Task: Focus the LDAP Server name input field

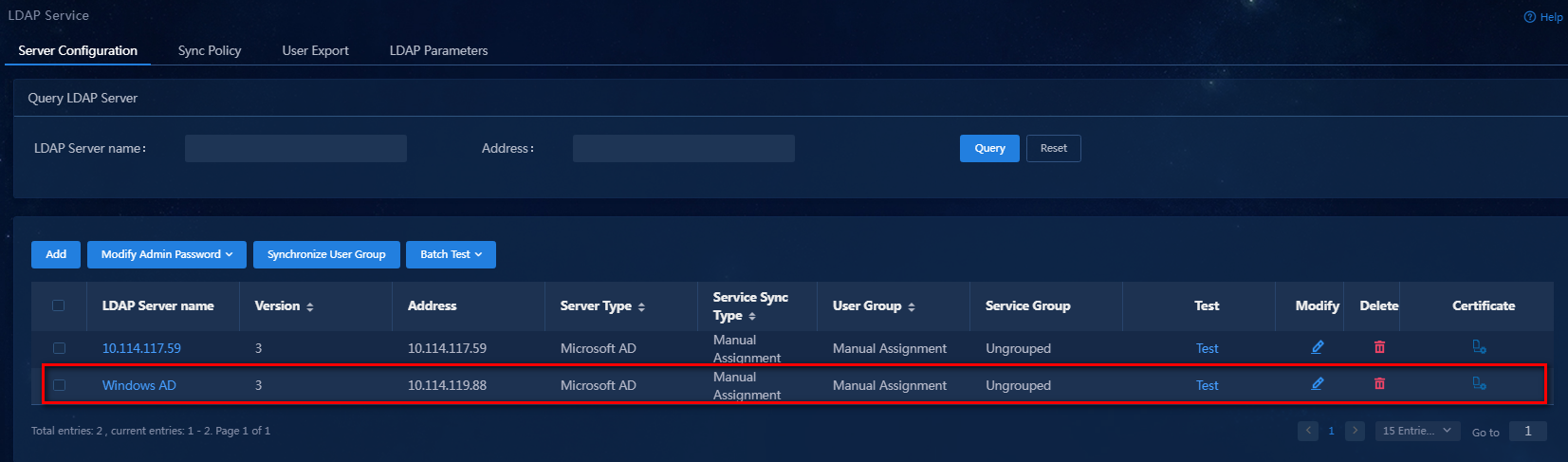Action: pos(296,148)
